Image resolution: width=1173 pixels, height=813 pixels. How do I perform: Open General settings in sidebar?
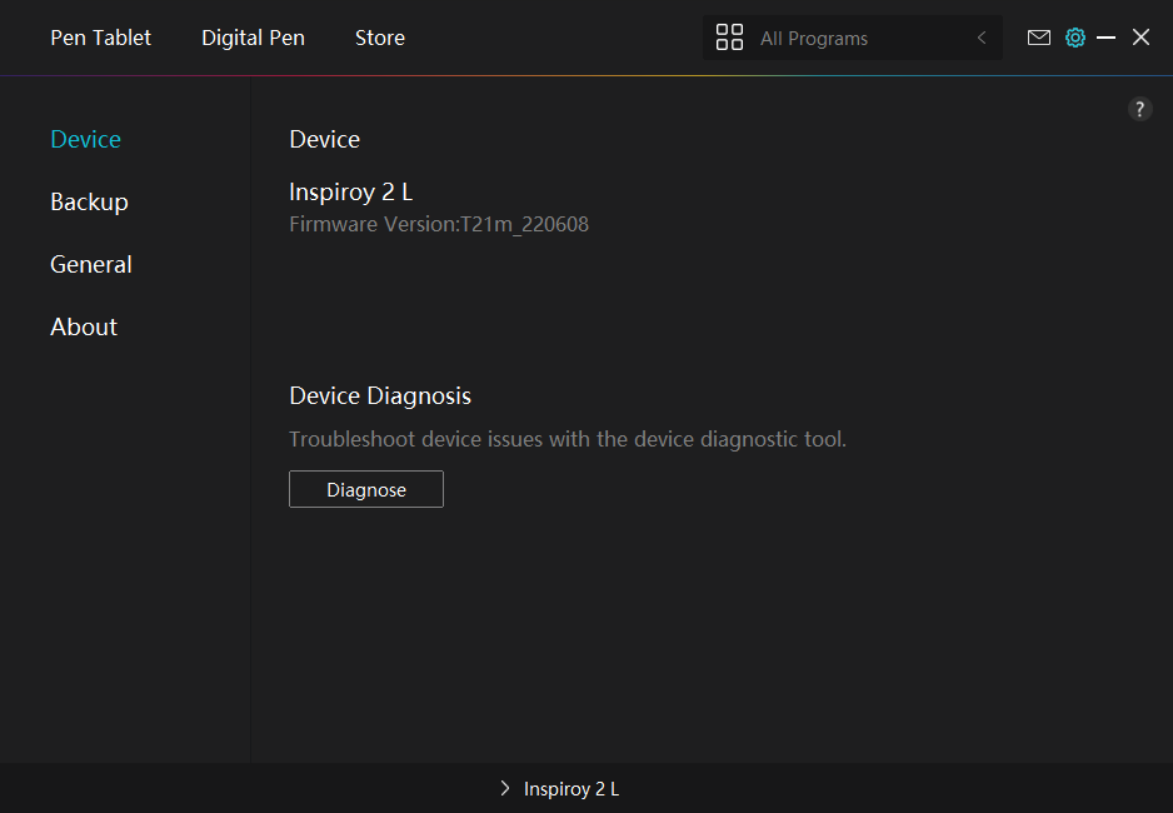pyautogui.click(x=91, y=264)
